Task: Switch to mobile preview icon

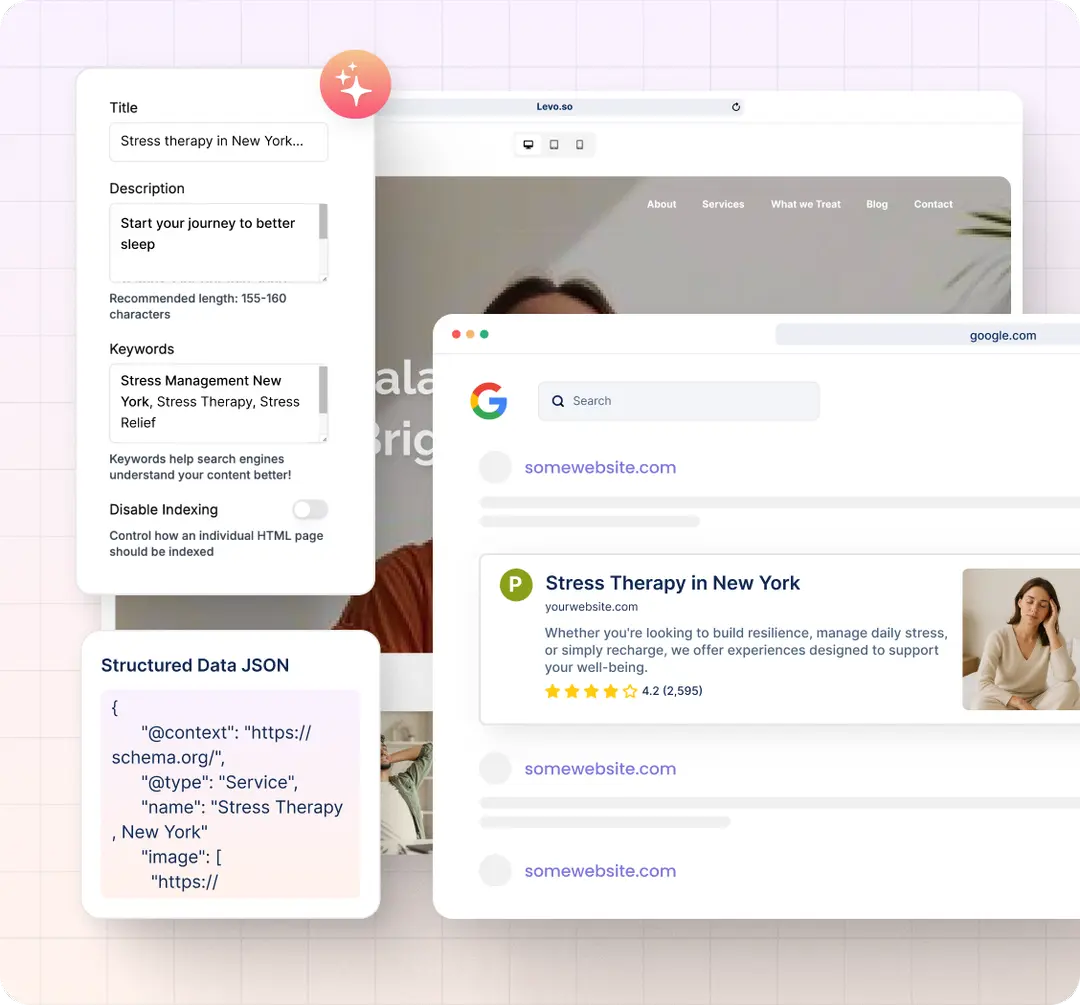Action: pos(579,145)
